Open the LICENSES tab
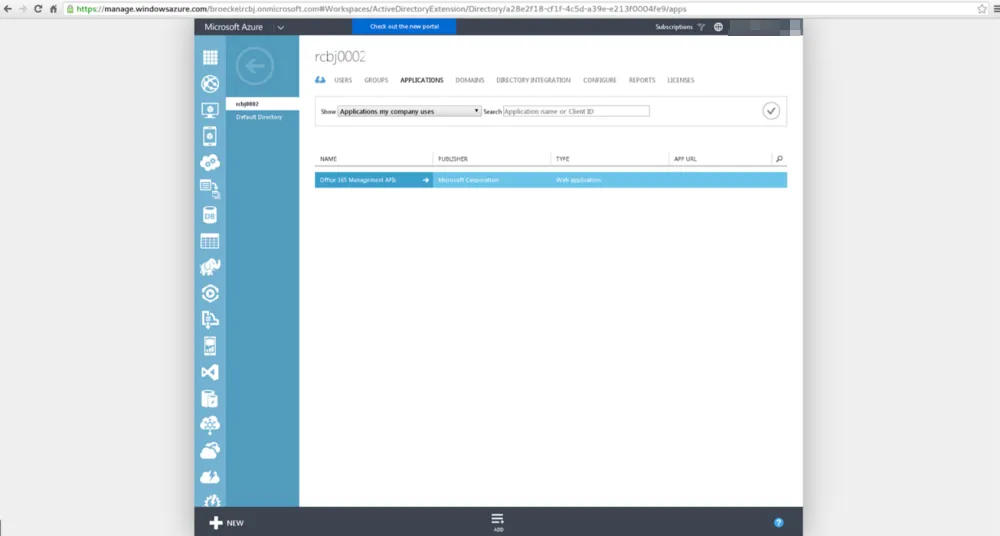Image resolution: width=1000 pixels, height=536 pixels. tap(680, 80)
